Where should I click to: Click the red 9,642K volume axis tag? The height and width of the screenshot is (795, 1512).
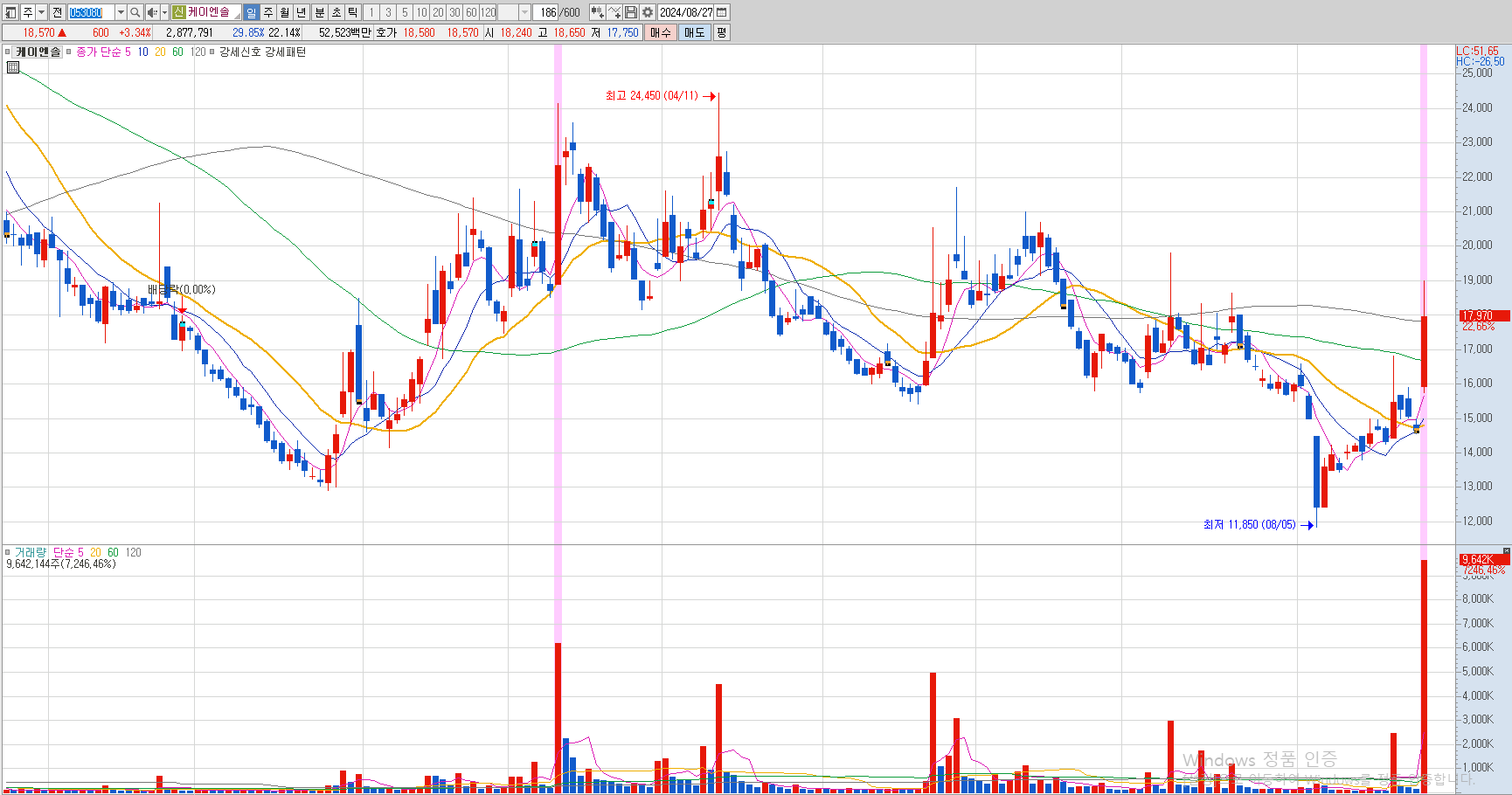tap(1484, 559)
